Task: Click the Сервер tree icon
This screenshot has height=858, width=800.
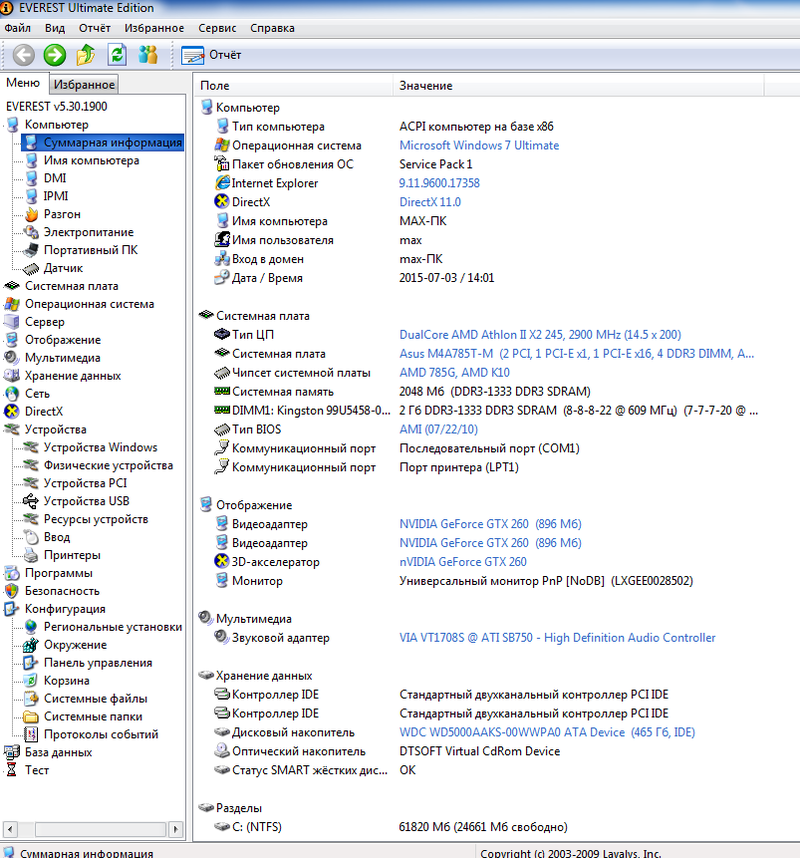Action: click(x=12, y=322)
